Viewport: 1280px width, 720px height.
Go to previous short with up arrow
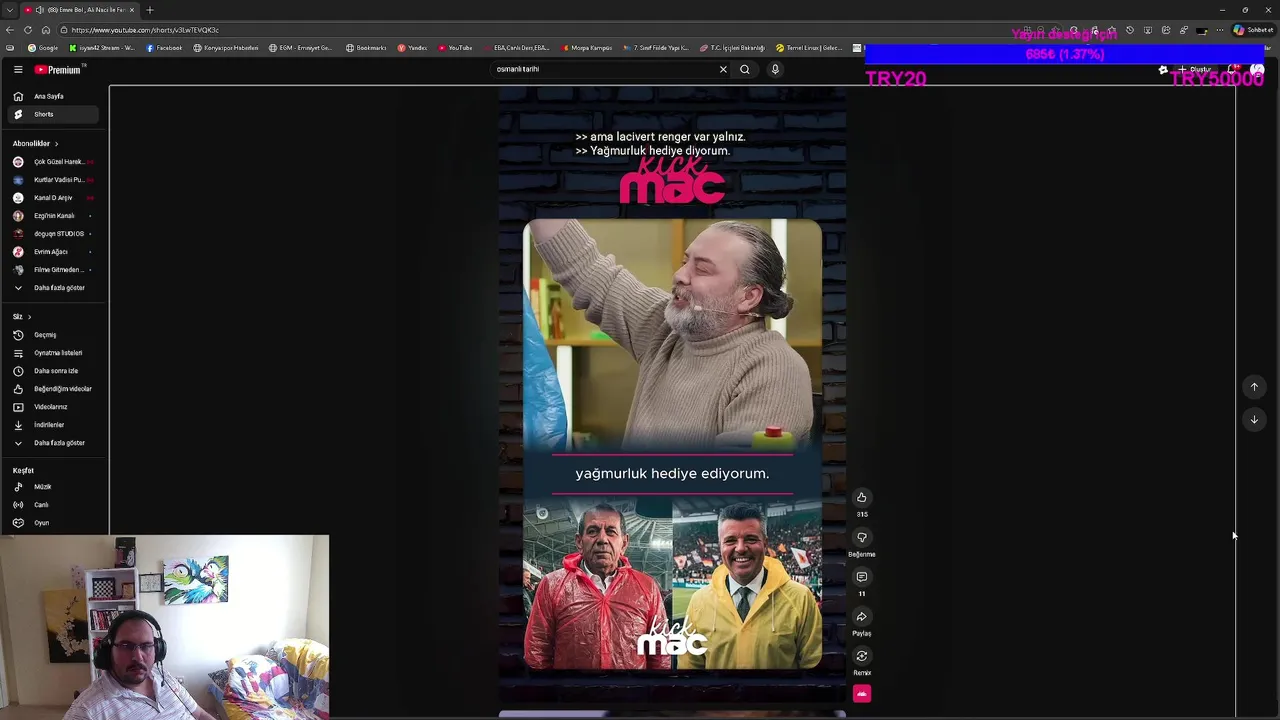(x=1254, y=387)
